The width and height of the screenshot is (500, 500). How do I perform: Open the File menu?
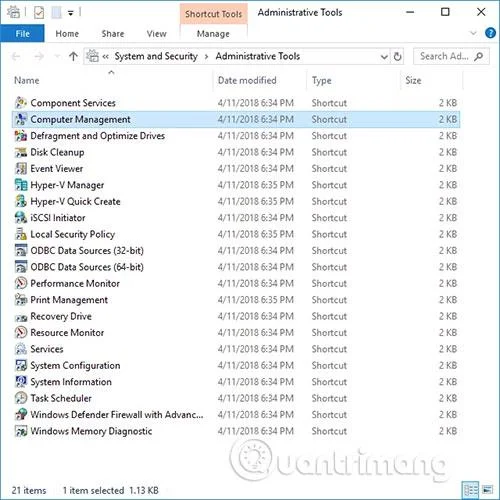(22, 34)
